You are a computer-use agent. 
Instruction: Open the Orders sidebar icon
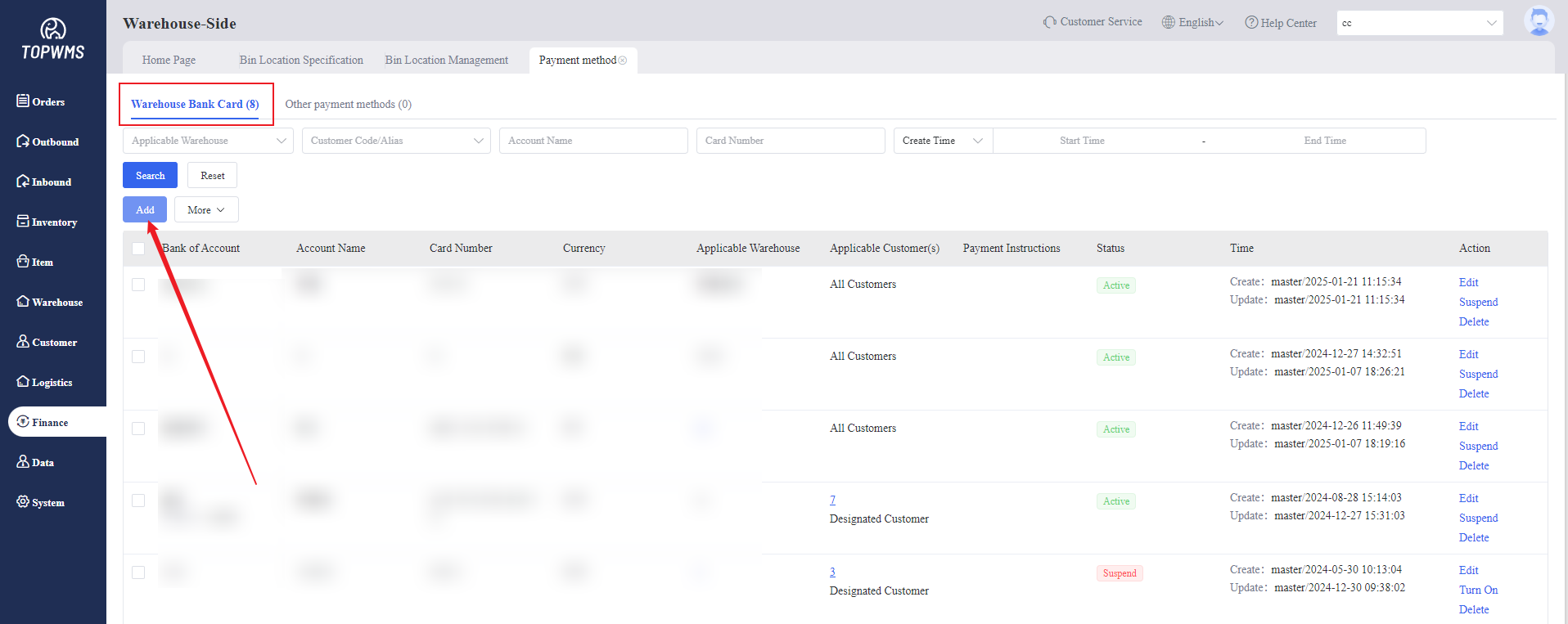pos(23,101)
